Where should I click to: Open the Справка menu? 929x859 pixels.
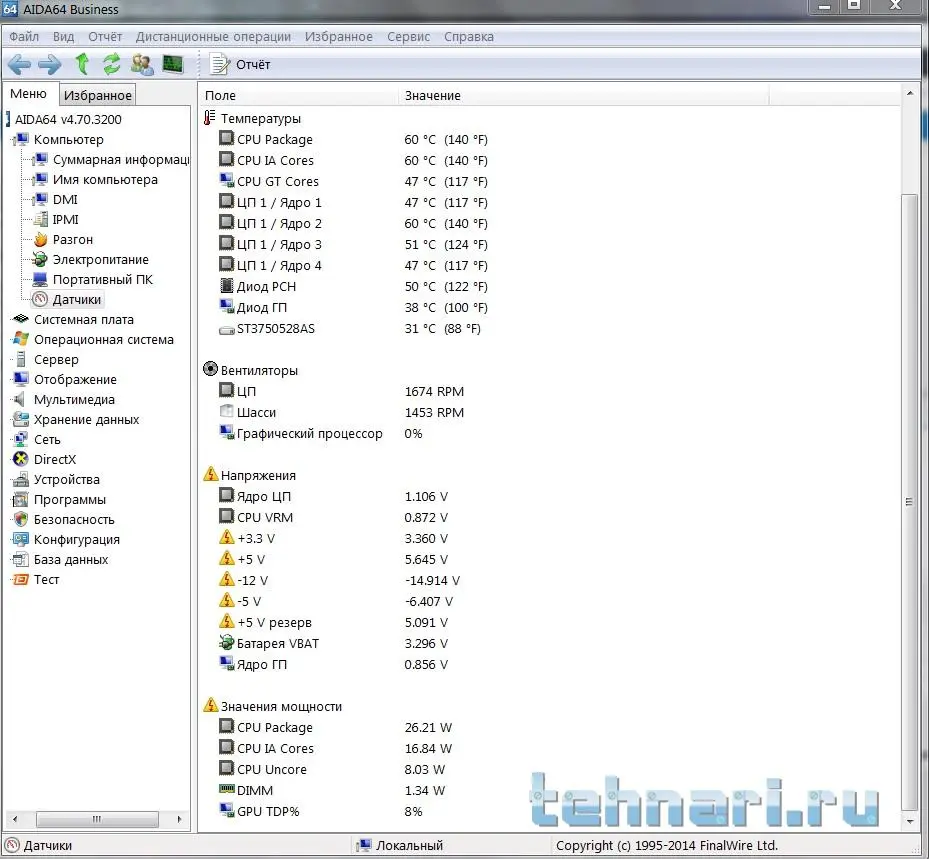coord(469,37)
